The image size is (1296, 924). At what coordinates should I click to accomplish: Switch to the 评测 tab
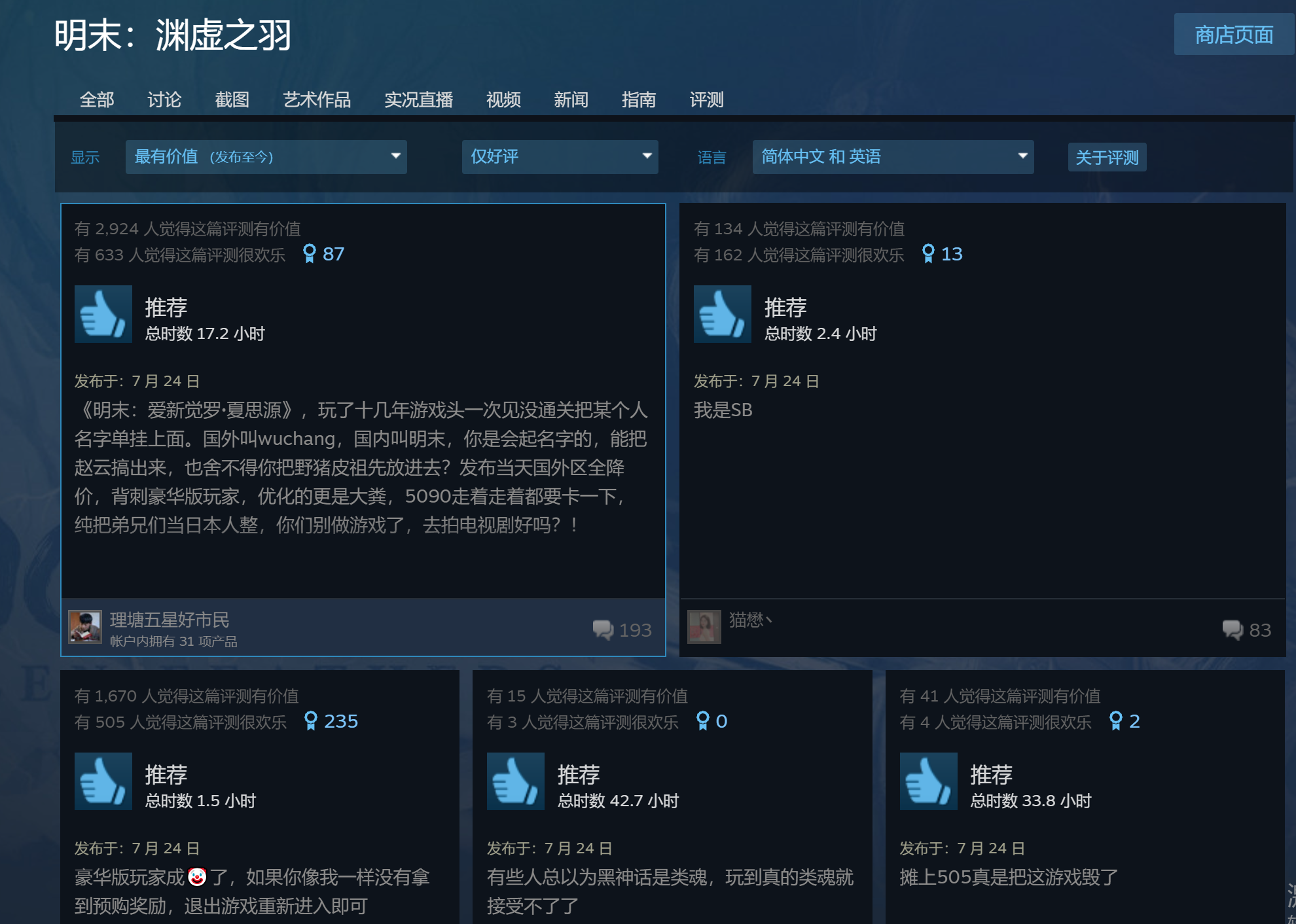(x=707, y=99)
